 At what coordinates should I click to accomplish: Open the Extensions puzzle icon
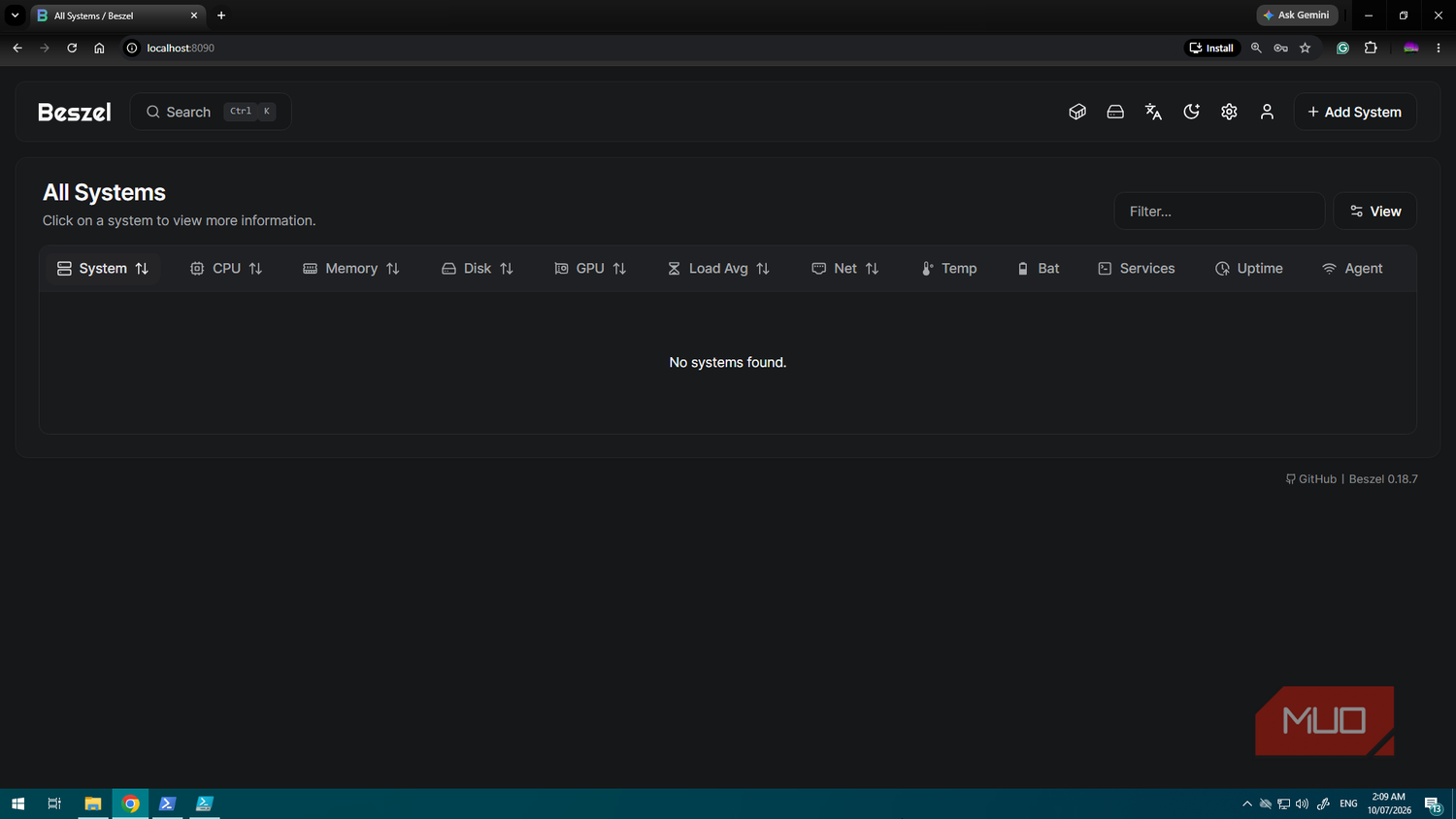1371,48
